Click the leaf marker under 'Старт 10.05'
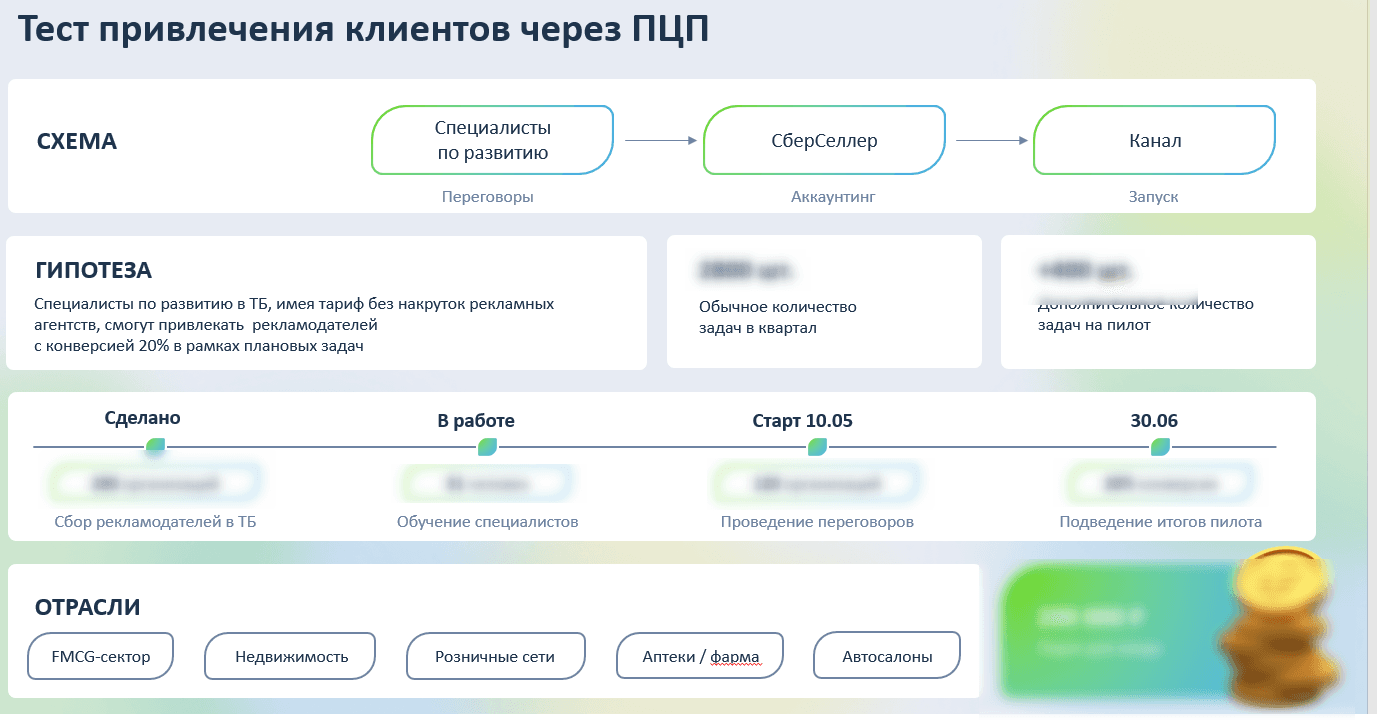The height and width of the screenshot is (725, 1377). (x=817, y=446)
